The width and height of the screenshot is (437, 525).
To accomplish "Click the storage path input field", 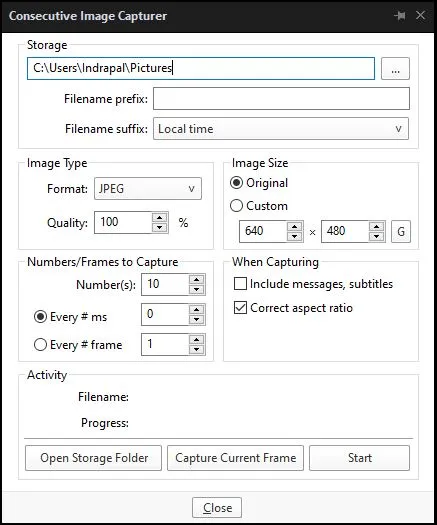I will pyautogui.click(x=201, y=68).
